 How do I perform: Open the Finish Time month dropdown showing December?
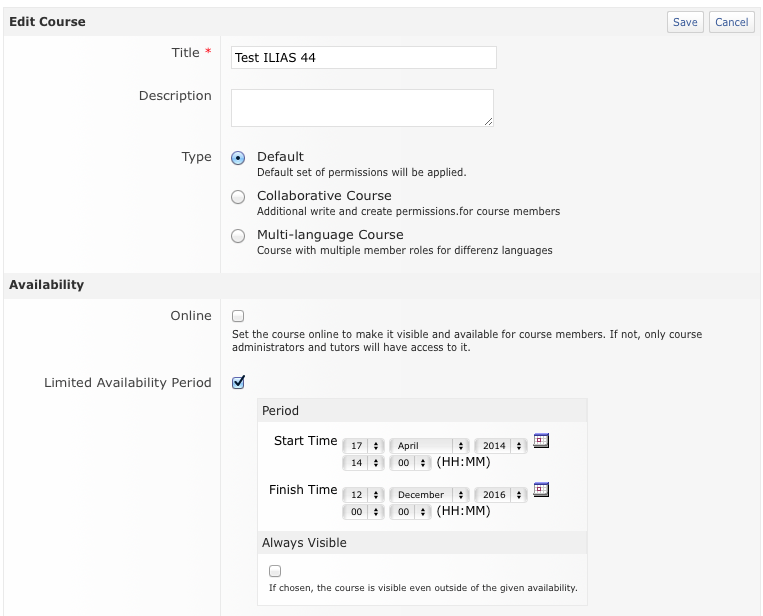pyautogui.click(x=431, y=495)
